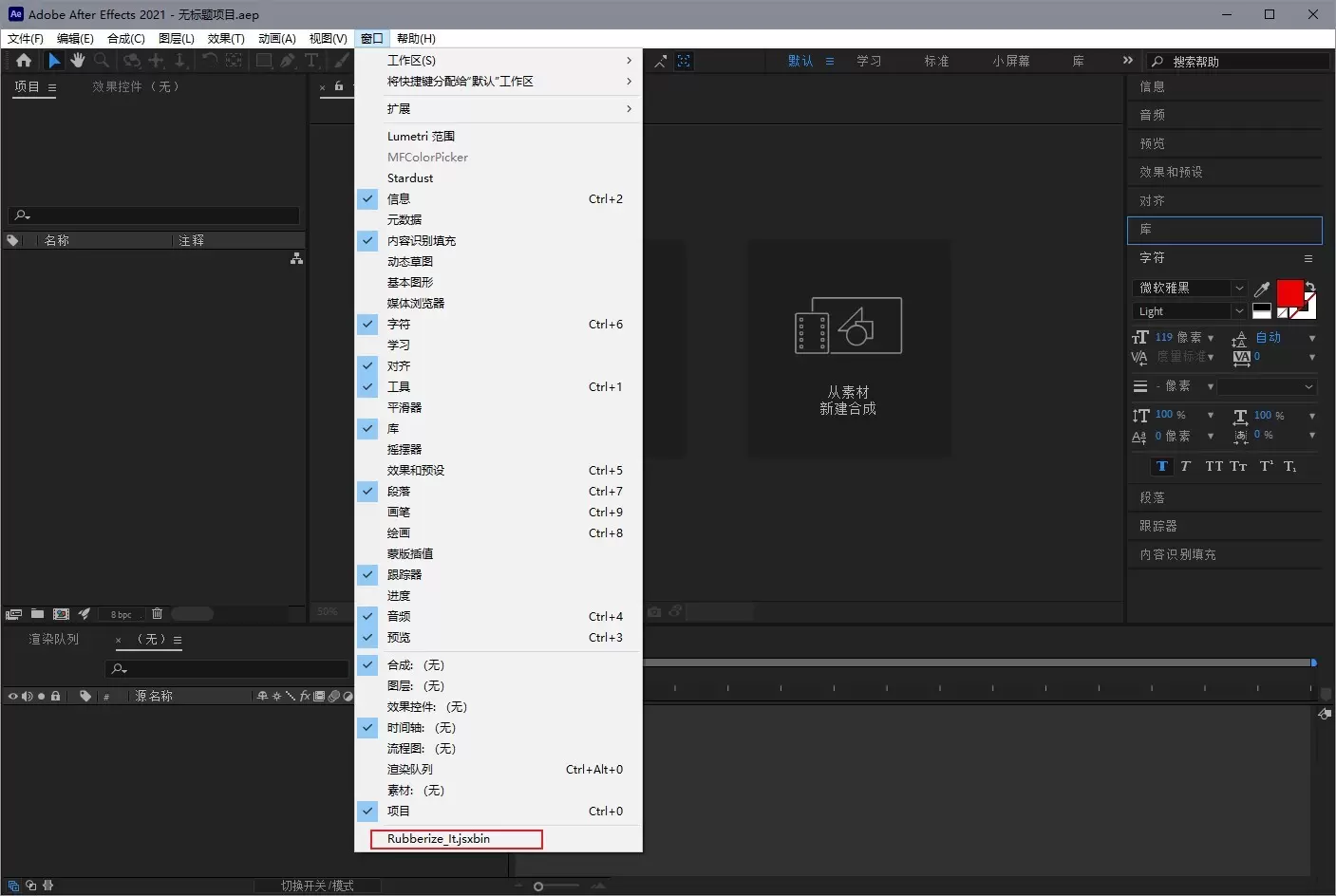
Task: Open the 合成(C) menu
Action: (126, 39)
